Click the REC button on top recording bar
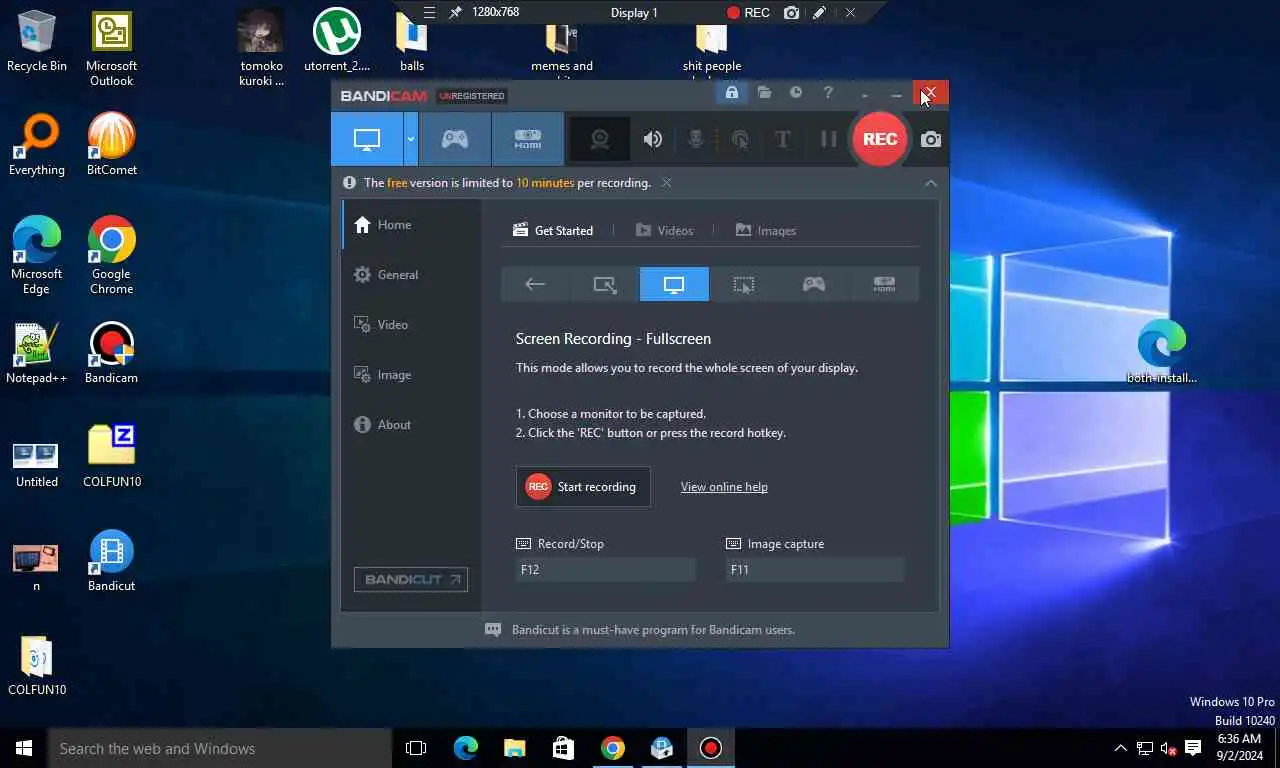Viewport: 1280px width, 768px height. coord(748,13)
